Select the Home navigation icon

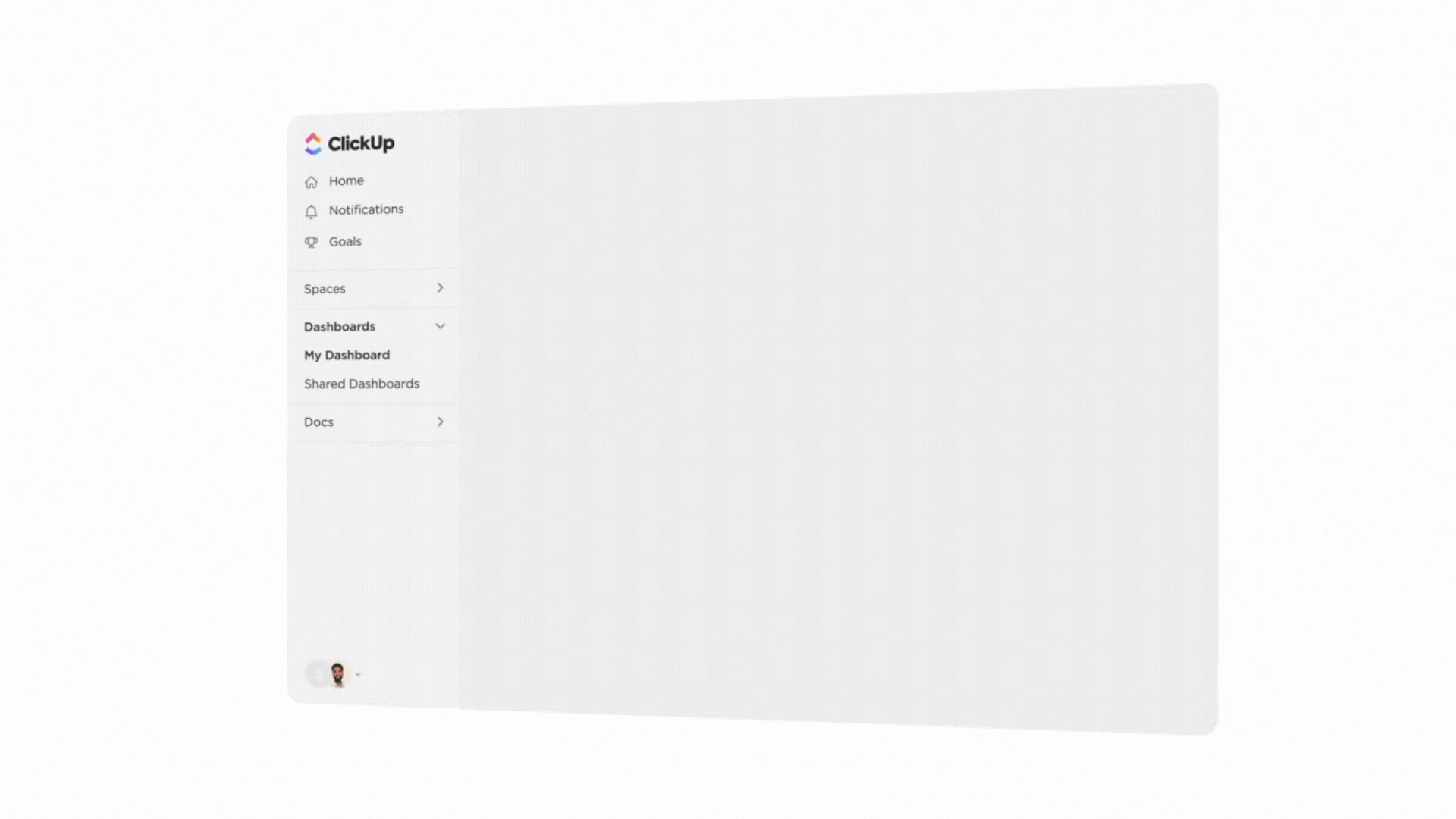click(x=311, y=181)
